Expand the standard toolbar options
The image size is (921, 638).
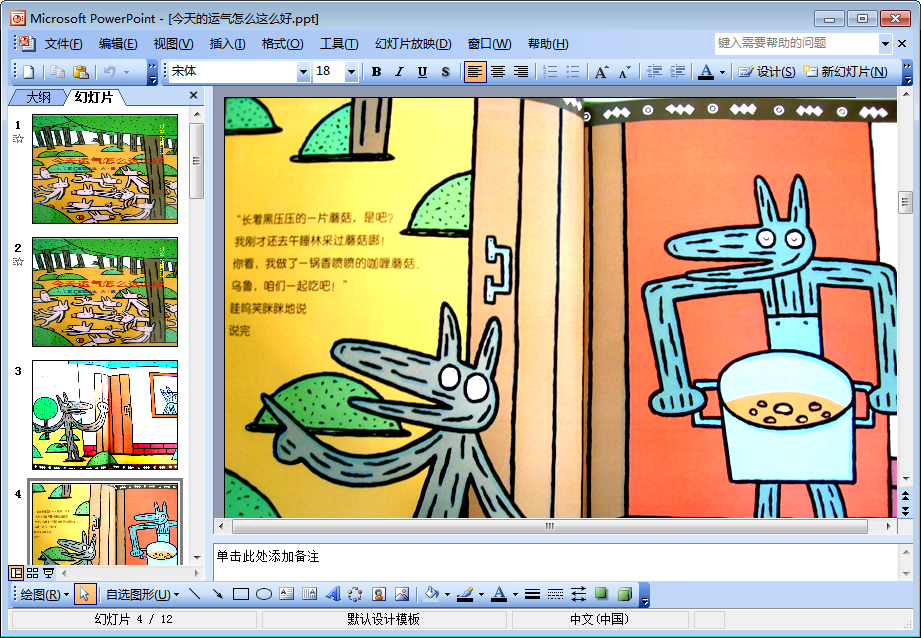[152, 72]
